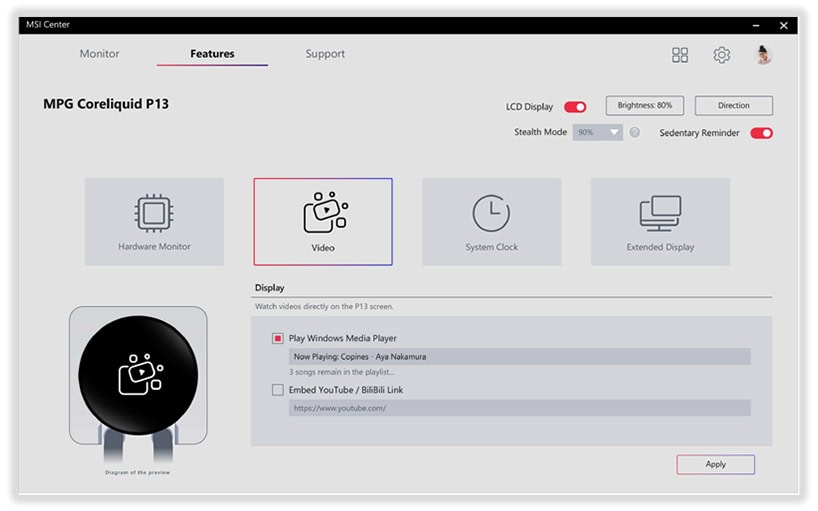
Task: Open the apps grid icon
Action: pyautogui.click(x=680, y=55)
